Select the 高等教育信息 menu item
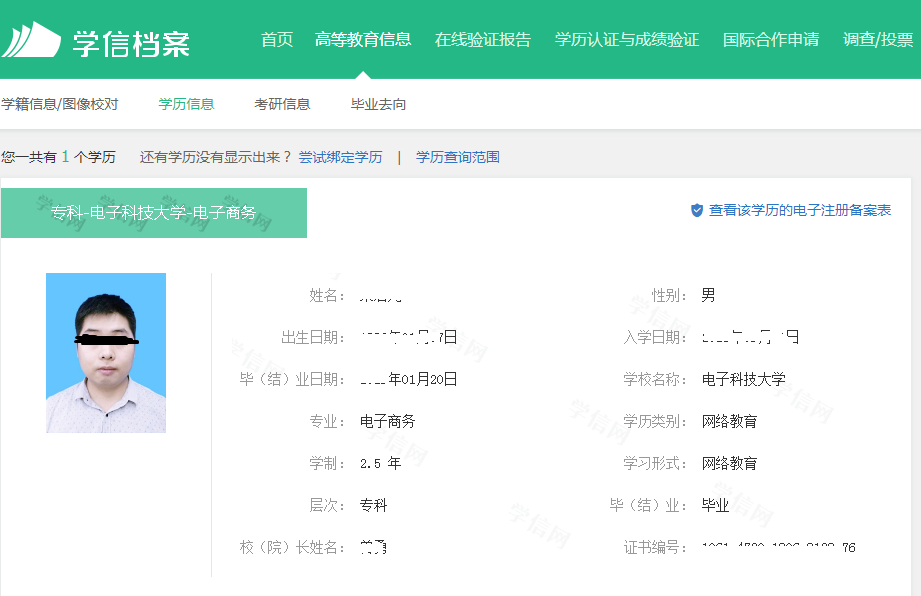This screenshot has height=596, width=921. 363,40
